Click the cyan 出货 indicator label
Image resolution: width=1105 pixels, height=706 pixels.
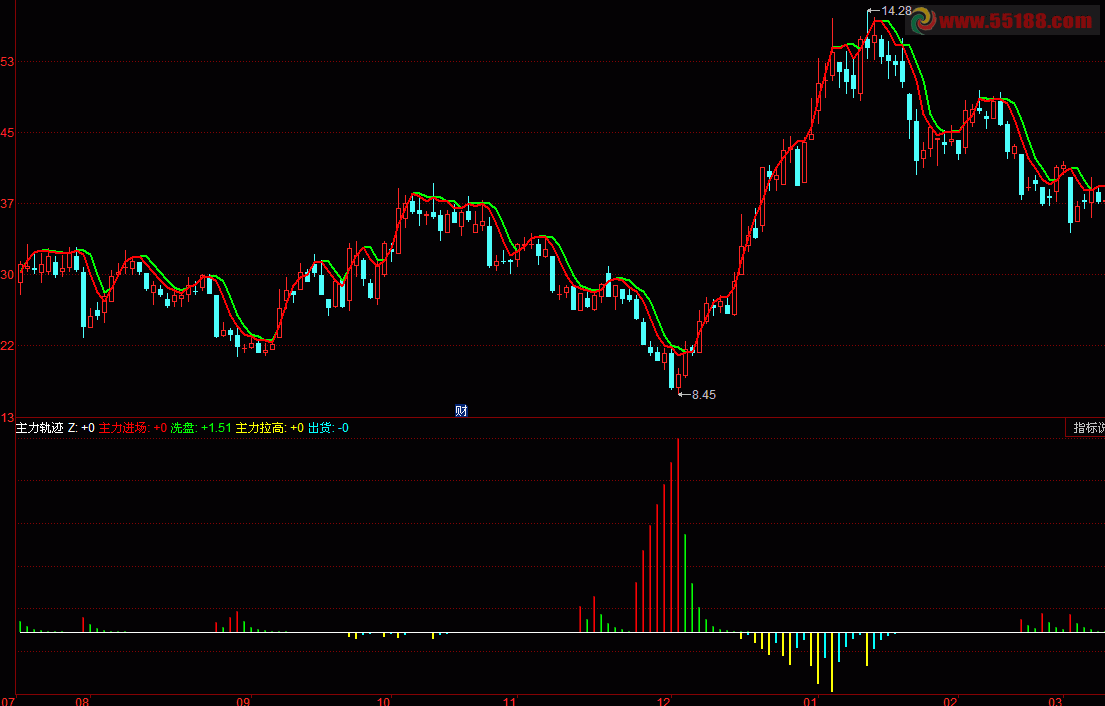click(x=328, y=428)
